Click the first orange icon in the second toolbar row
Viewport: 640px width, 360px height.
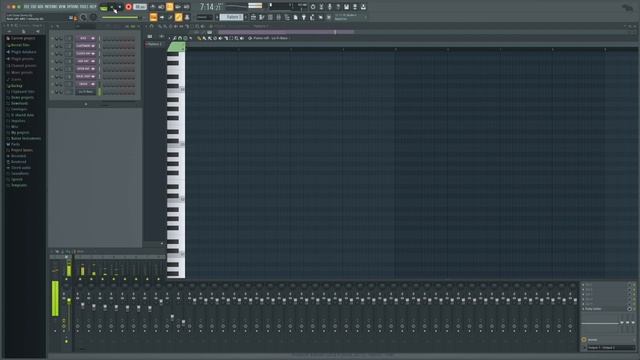click(x=153, y=17)
